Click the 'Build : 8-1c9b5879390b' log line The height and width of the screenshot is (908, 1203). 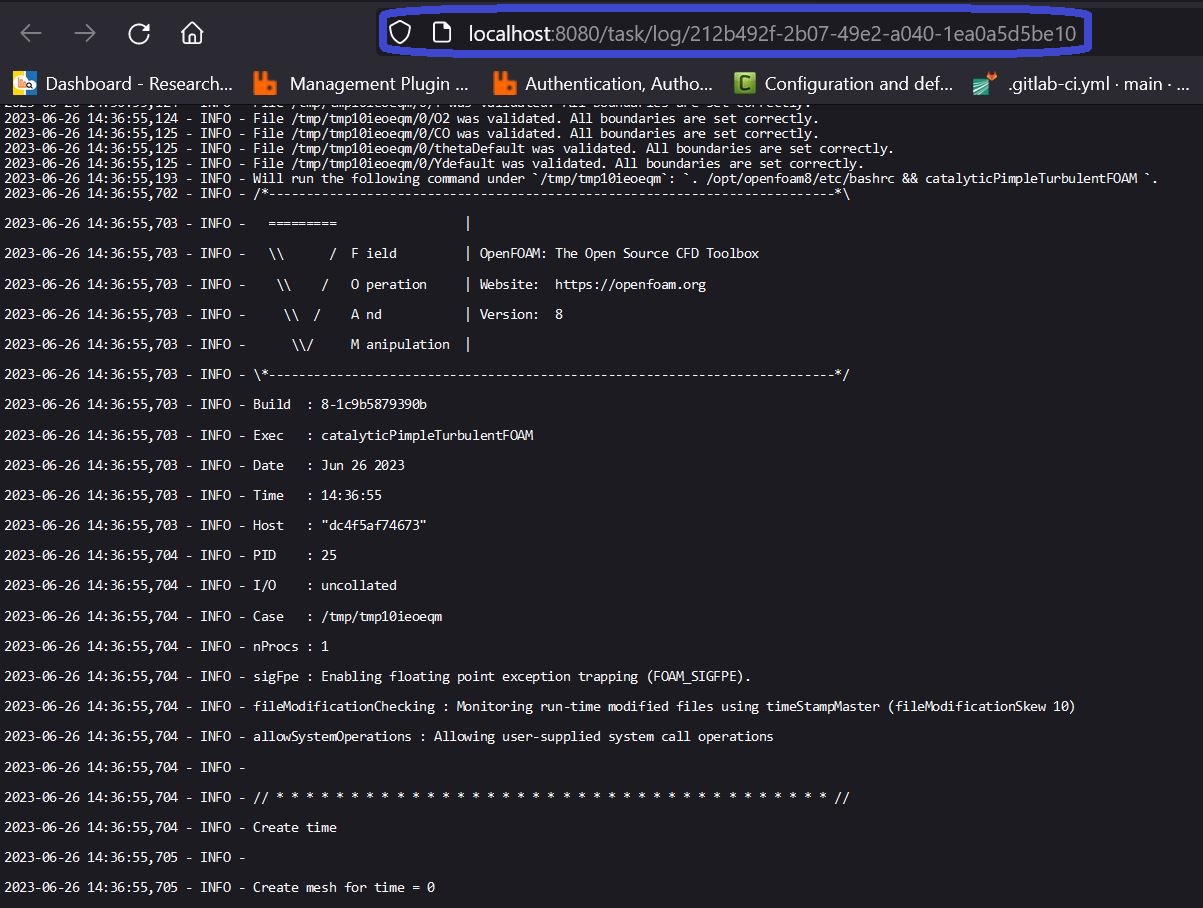[215, 405]
